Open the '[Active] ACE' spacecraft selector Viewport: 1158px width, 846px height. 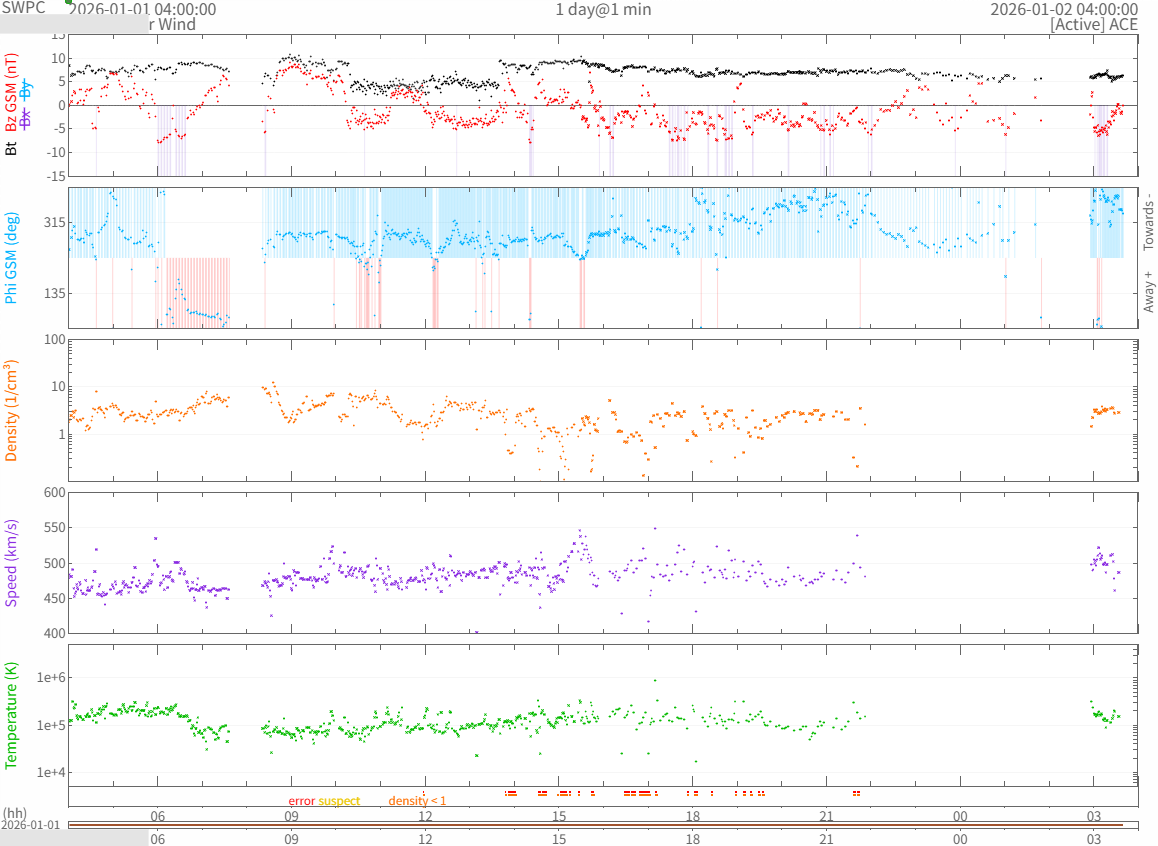1094,25
